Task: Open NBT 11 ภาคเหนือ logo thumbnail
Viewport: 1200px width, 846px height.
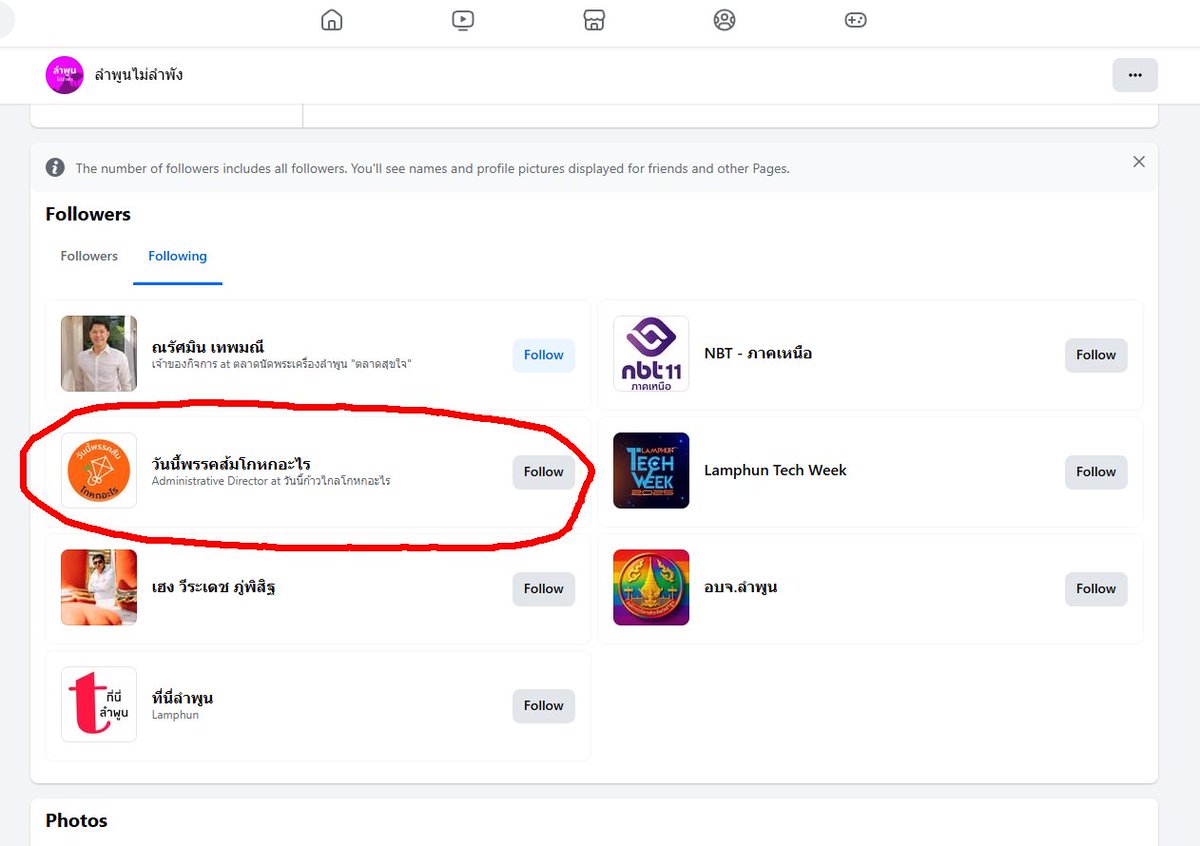Action: click(x=651, y=354)
